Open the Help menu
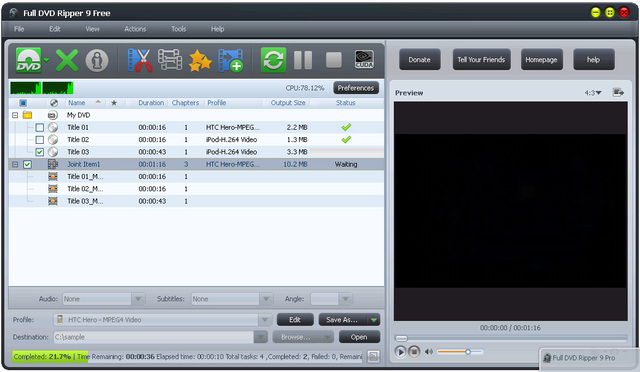Screen dimensions: 640x372 pos(217,29)
